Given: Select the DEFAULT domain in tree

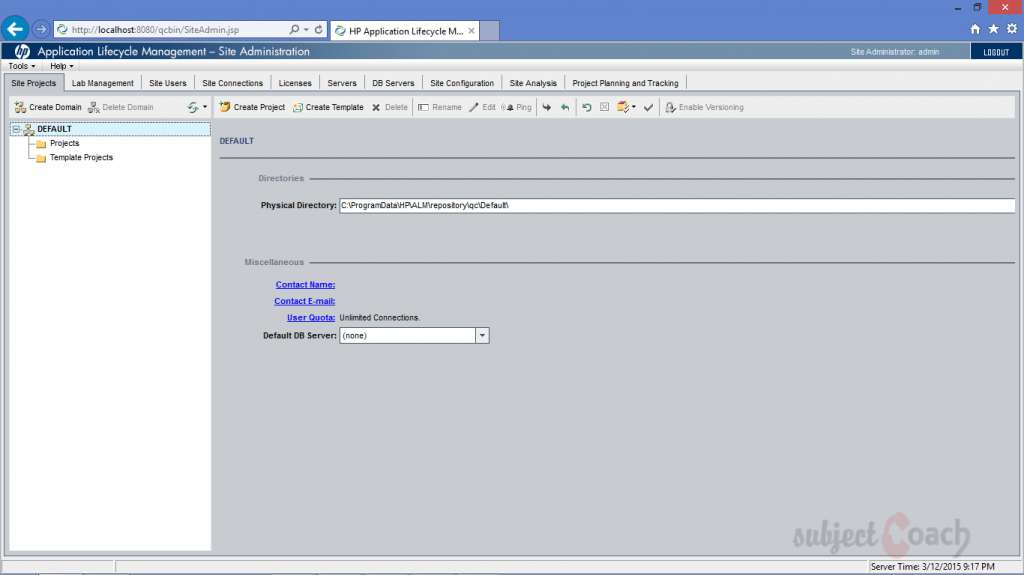Looking at the screenshot, I should point(54,129).
